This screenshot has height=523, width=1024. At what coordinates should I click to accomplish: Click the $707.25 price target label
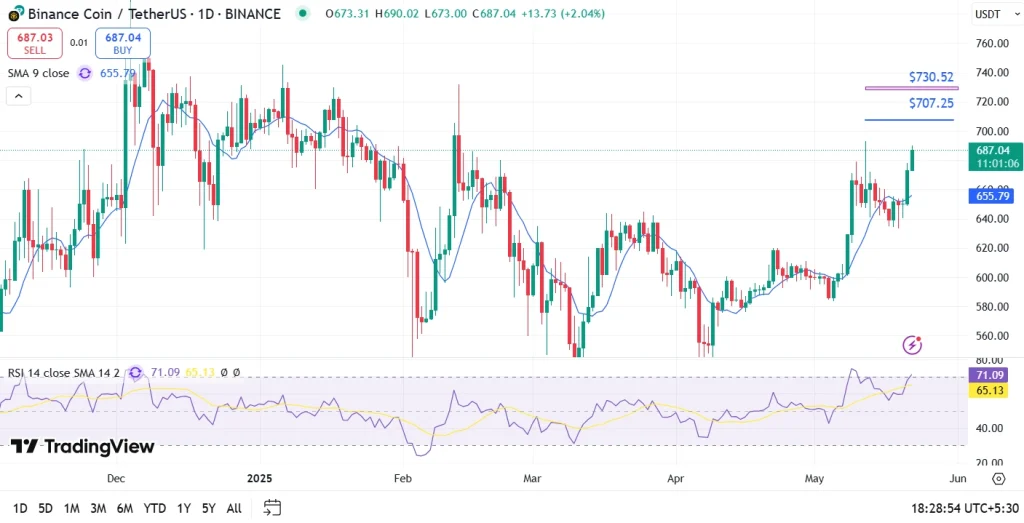tap(931, 103)
